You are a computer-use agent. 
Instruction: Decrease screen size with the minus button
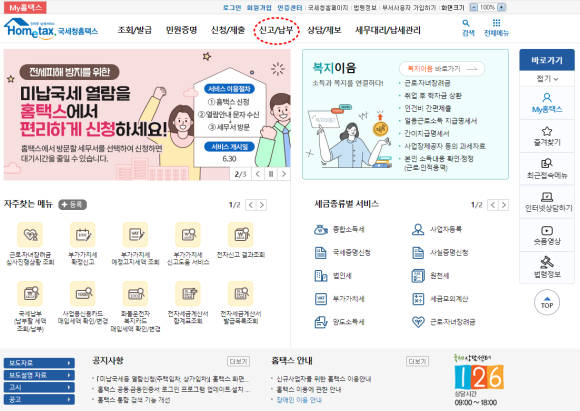click(x=473, y=7)
